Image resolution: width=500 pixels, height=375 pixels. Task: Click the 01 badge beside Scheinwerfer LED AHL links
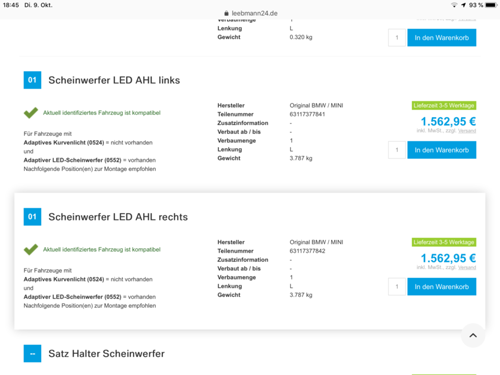point(32,80)
